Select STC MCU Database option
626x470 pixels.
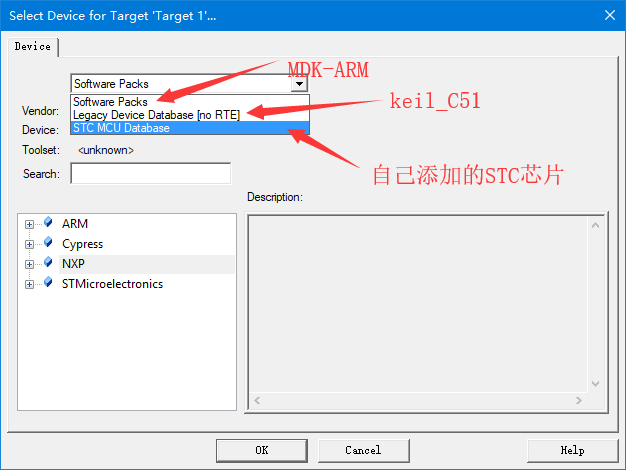point(190,128)
